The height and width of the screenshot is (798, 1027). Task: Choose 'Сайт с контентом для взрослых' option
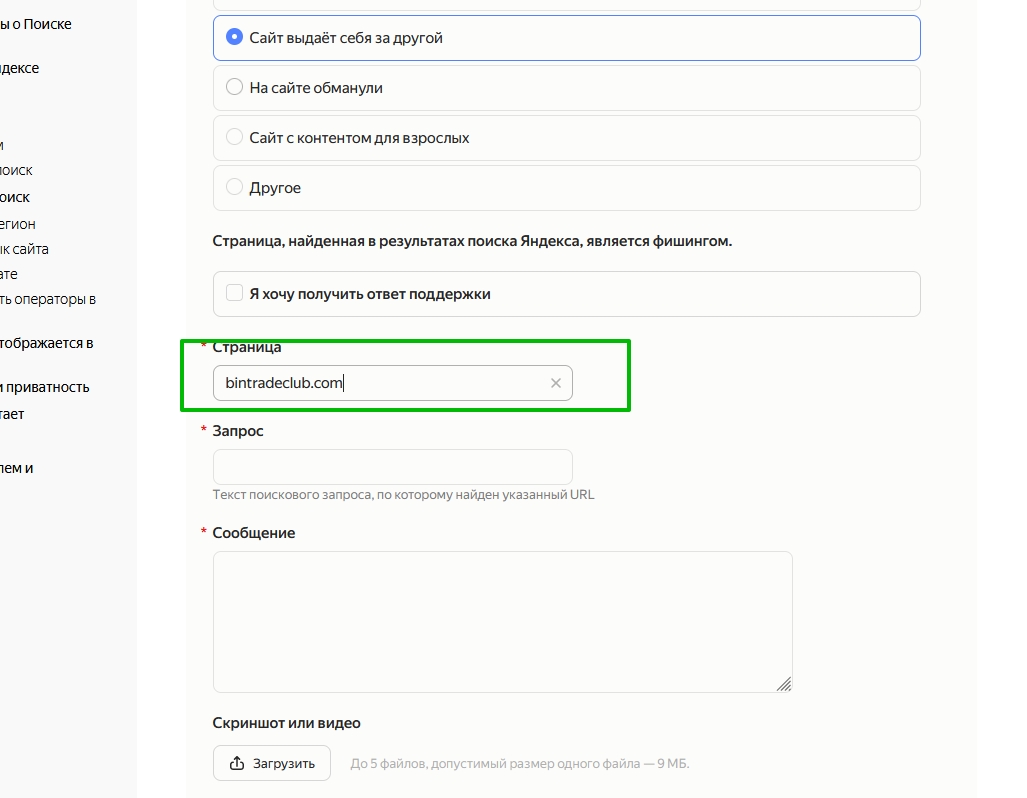tap(235, 138)
